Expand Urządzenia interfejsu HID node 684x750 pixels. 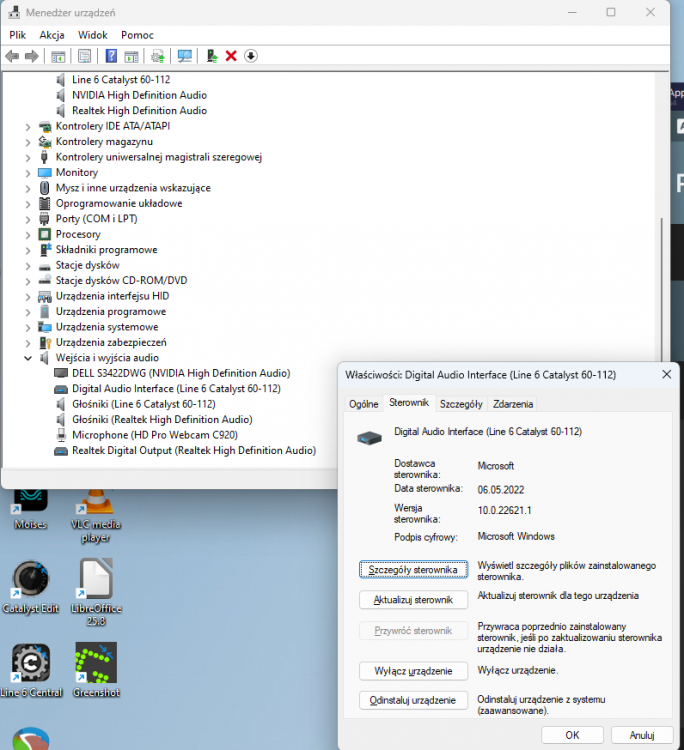tap(28, 296)
